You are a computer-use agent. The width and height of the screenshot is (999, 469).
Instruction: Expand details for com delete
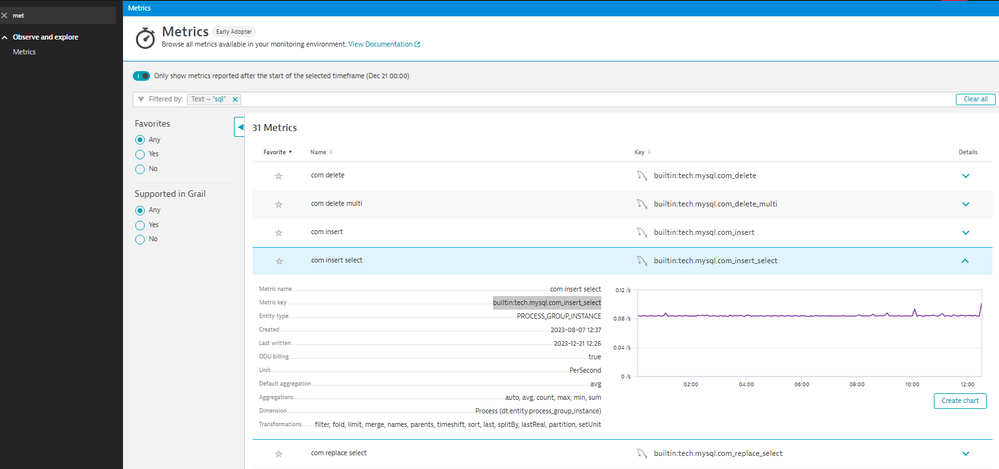pyautogui.click(x=965, y=176)
